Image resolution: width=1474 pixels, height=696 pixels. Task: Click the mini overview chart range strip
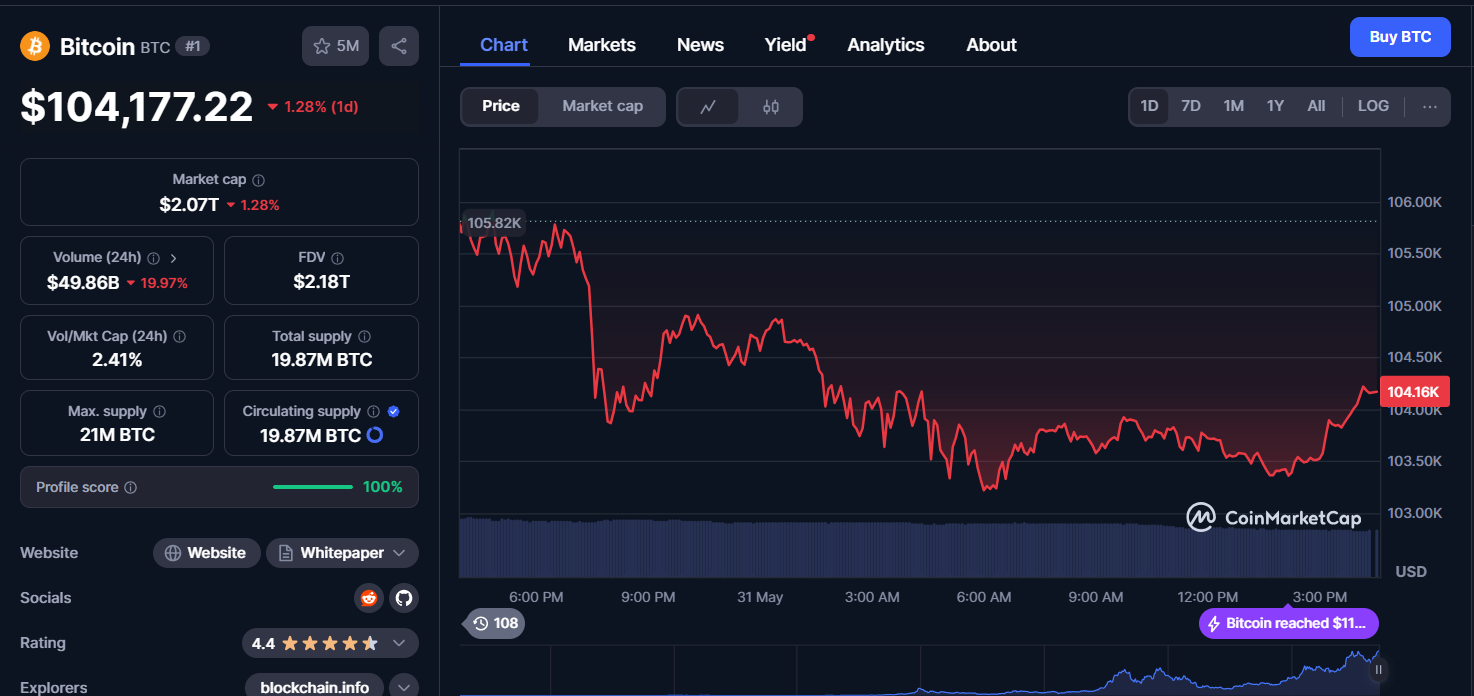920,670
